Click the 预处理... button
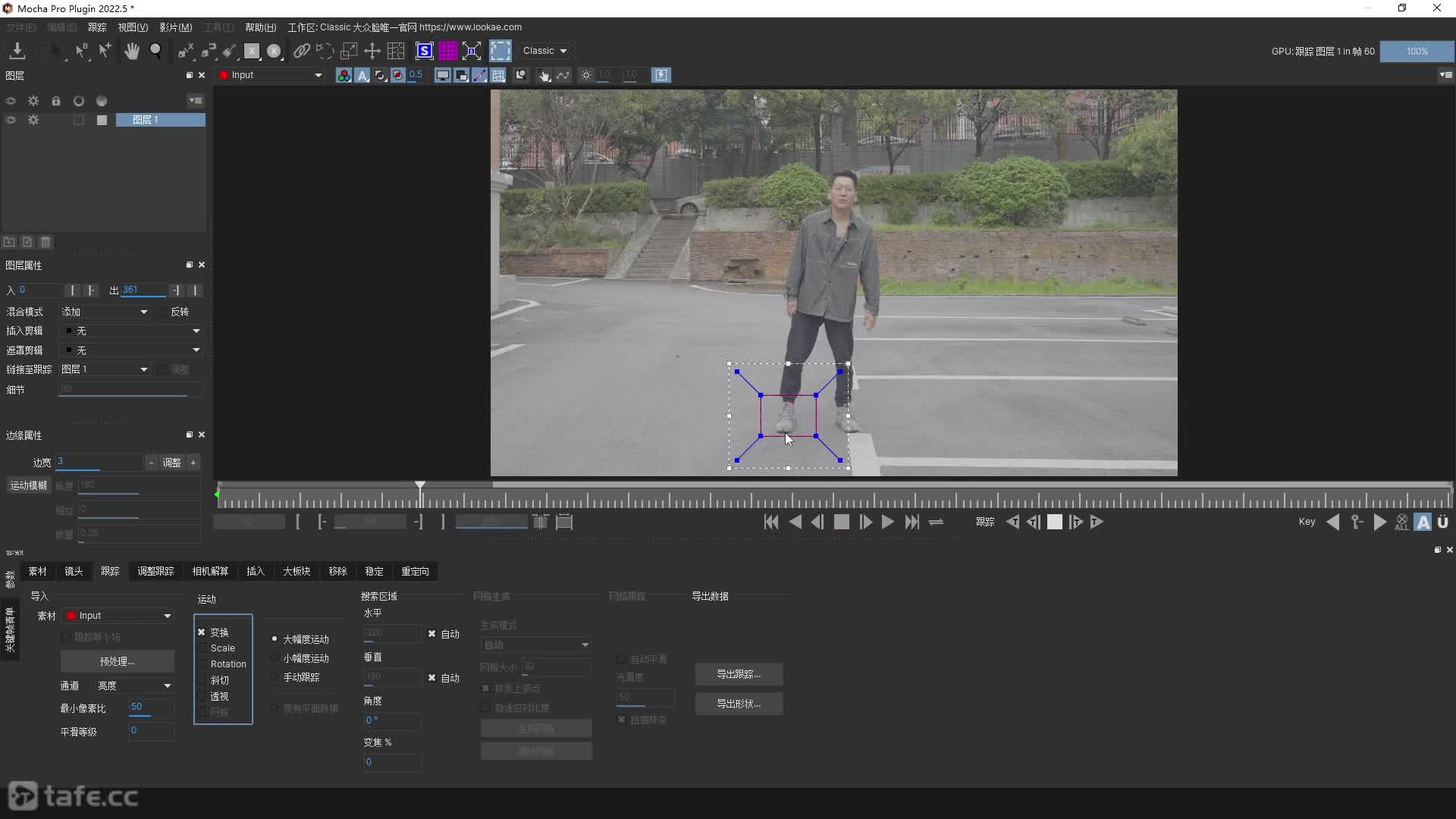Screen dimensions: 1456x819 (117, 661)
